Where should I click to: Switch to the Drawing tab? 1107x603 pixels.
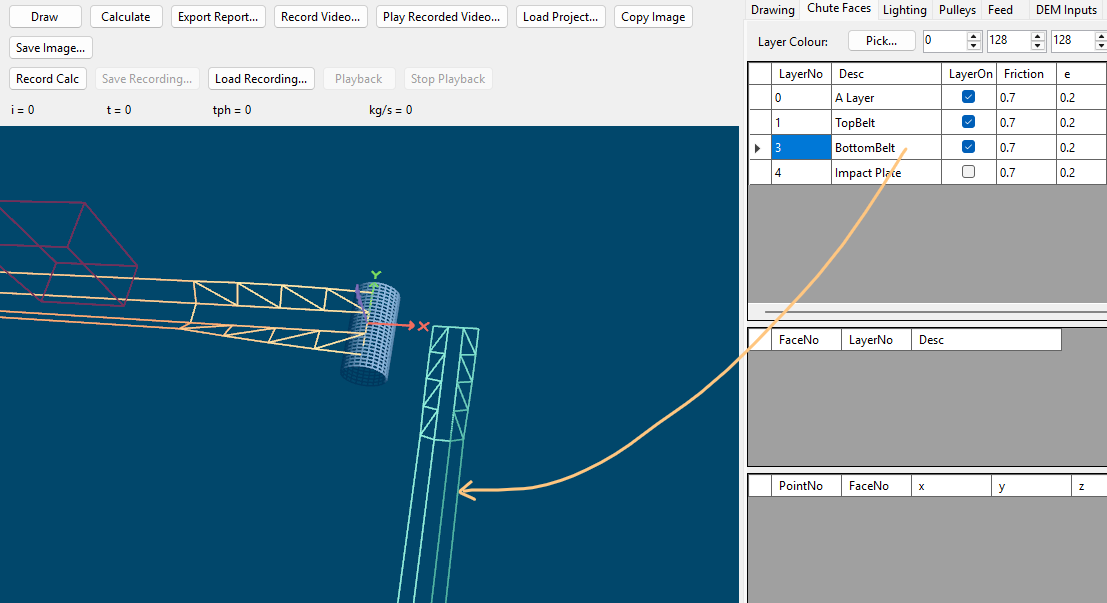point(772,10)
